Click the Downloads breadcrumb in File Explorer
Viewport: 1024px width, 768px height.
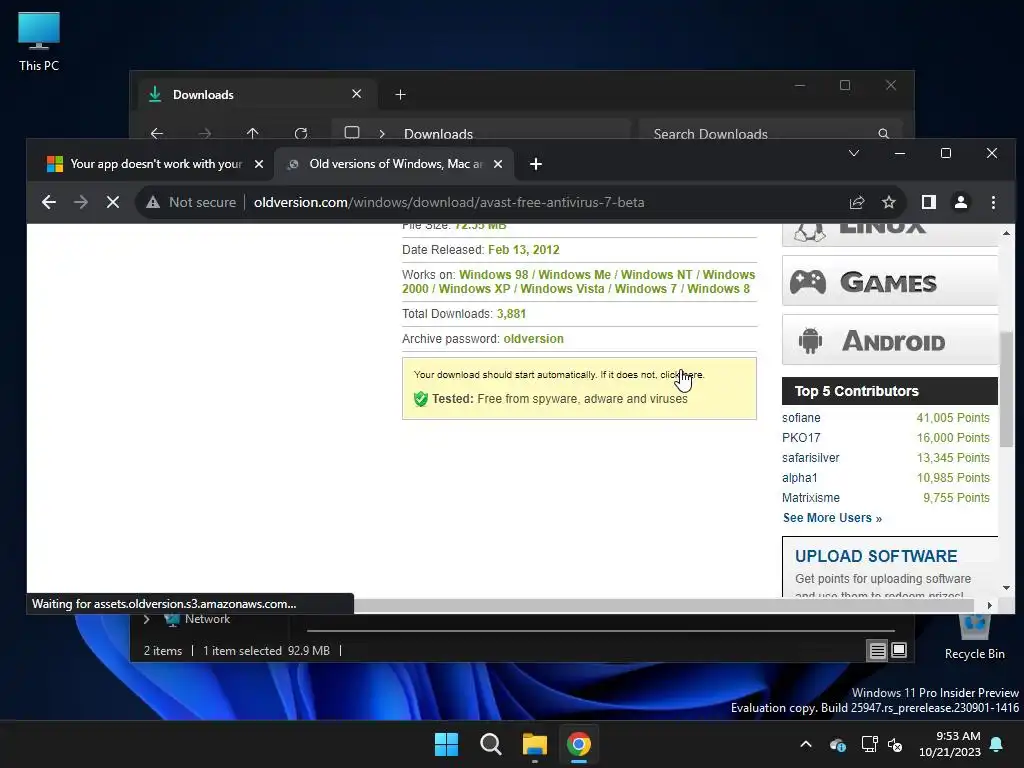click(438, 134)
